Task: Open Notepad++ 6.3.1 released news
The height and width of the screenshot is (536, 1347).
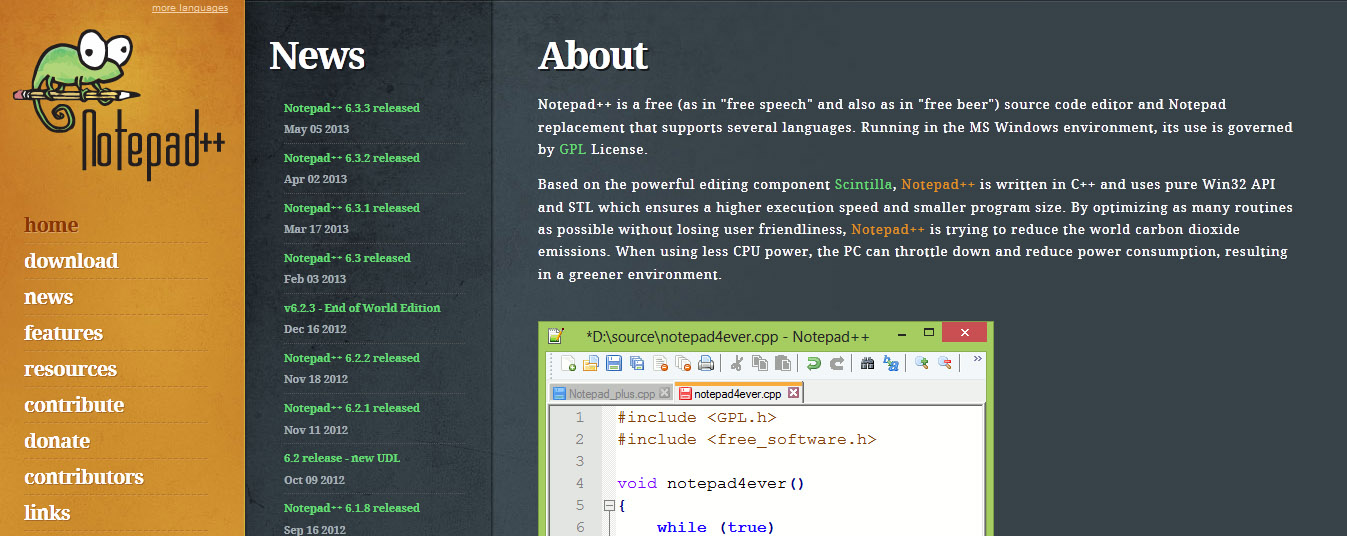Action: pos(352,208)
